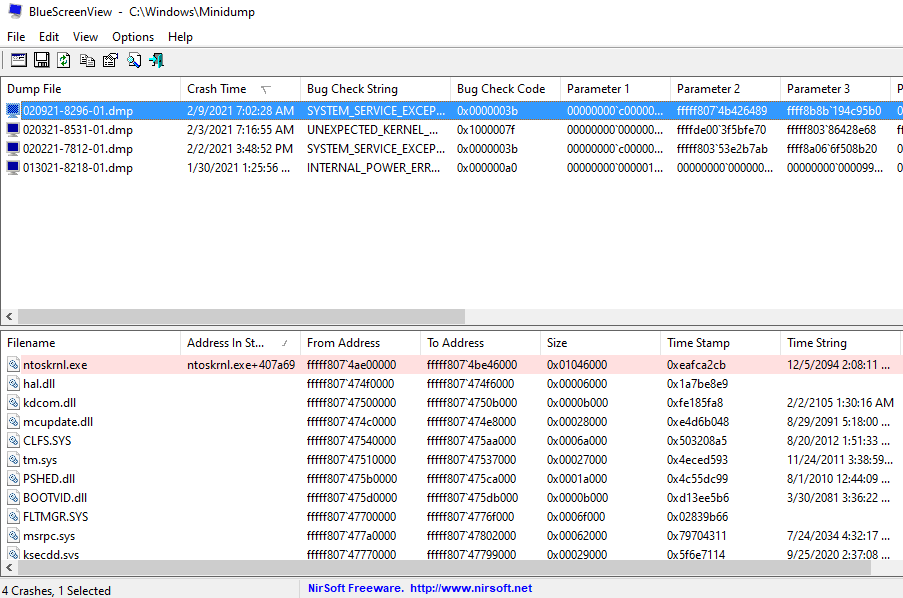Click the INTERNAL_POWER_ERR... bug check cell

(x=373, y=168)
